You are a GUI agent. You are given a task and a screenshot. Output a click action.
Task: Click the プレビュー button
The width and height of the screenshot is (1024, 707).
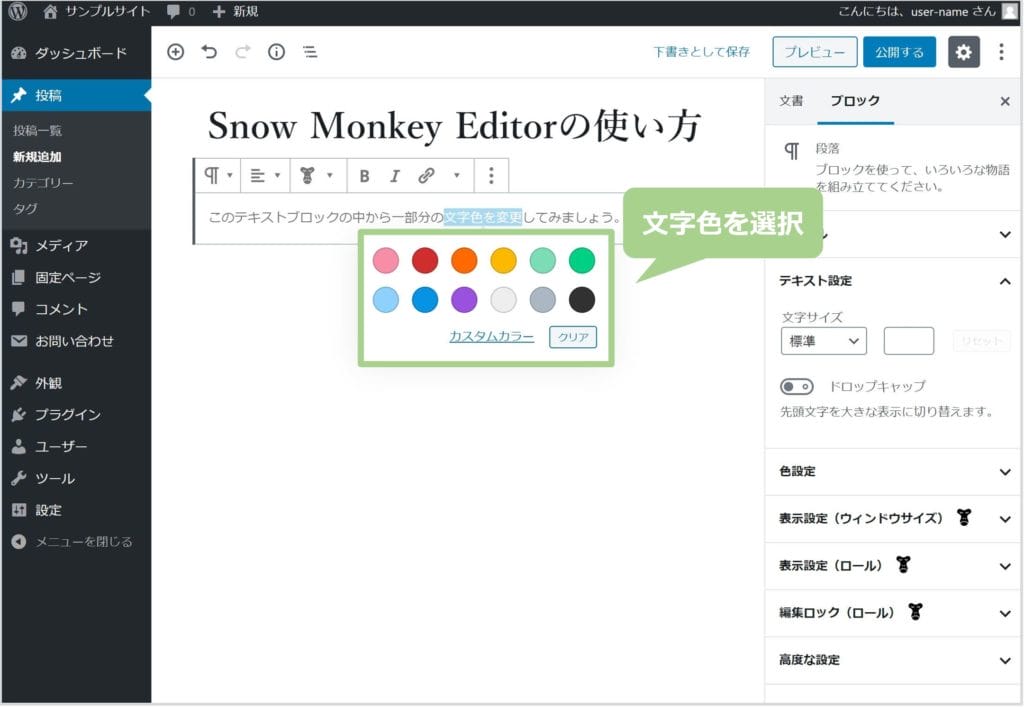point(814,52)
